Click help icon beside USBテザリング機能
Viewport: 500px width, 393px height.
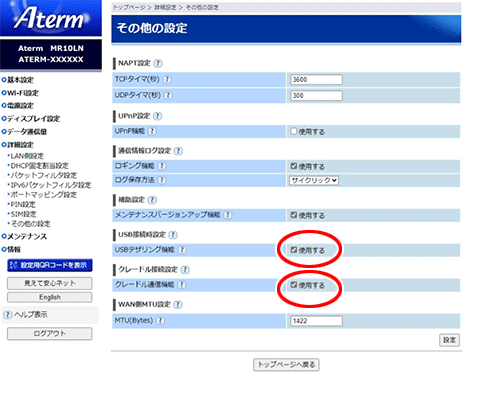pos(182,250)
